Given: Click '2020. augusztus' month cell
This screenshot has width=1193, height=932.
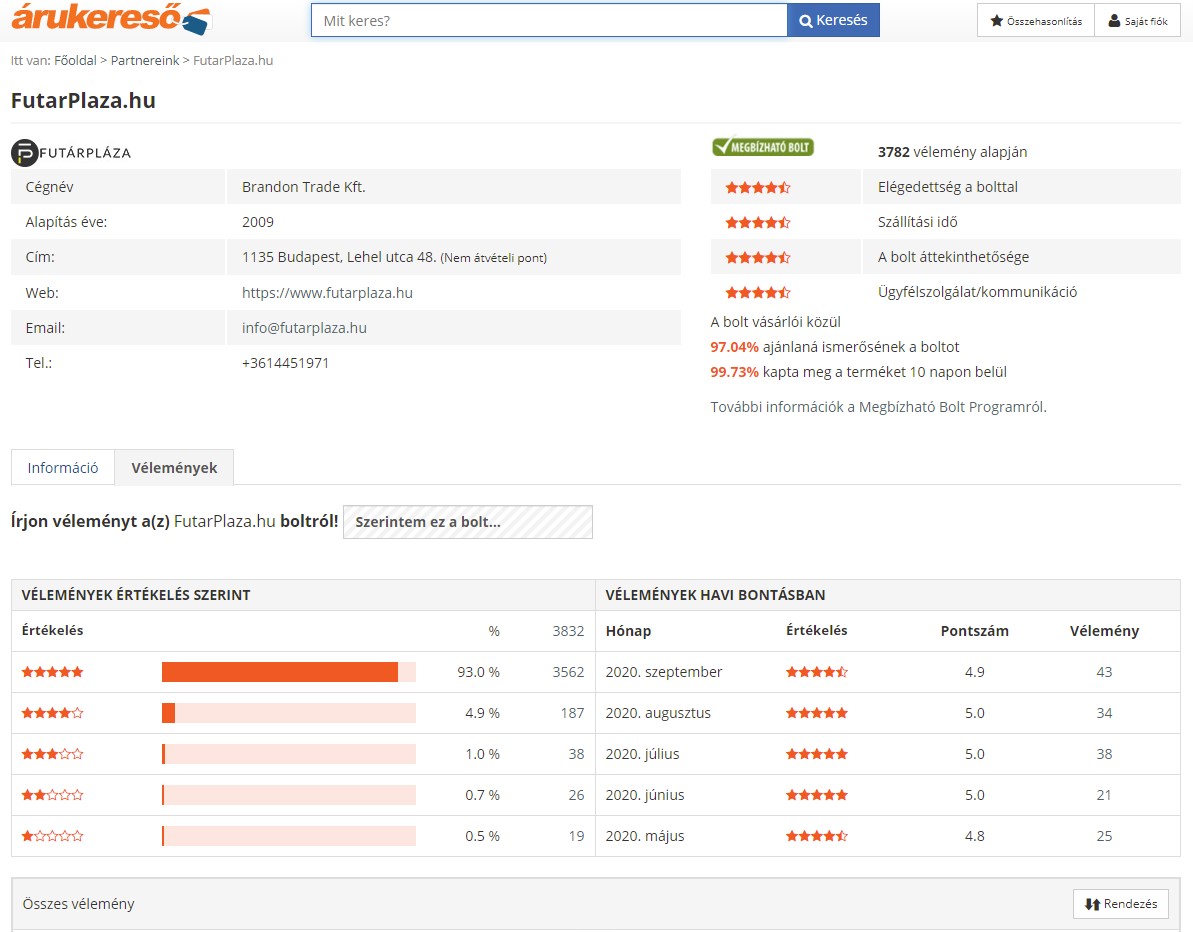Looking at the screenshot, I should pyautogui.click(x=658, y=713).
